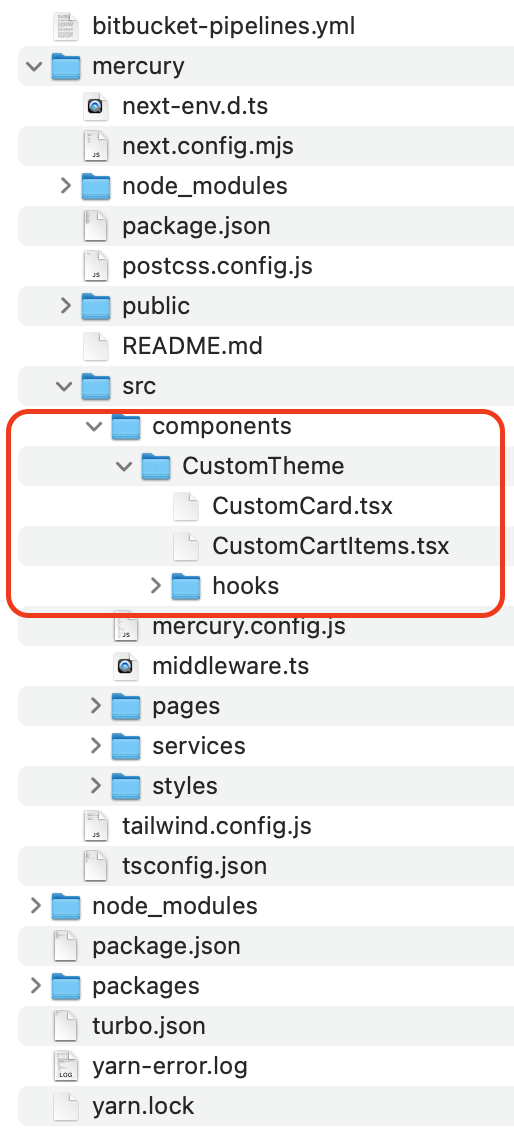Viewport: 514px width, 1140px height.
Task: Select the yarn.lock file
Action: 143,1106
